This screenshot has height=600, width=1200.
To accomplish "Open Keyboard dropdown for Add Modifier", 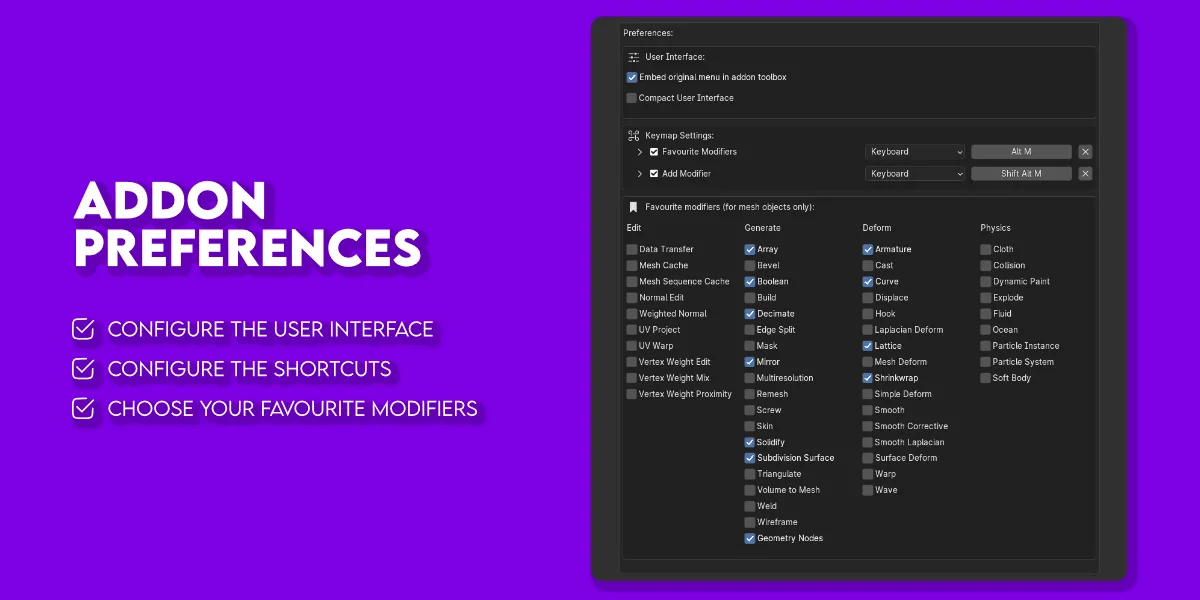I will pyautogui.click(x=915, y=174).
